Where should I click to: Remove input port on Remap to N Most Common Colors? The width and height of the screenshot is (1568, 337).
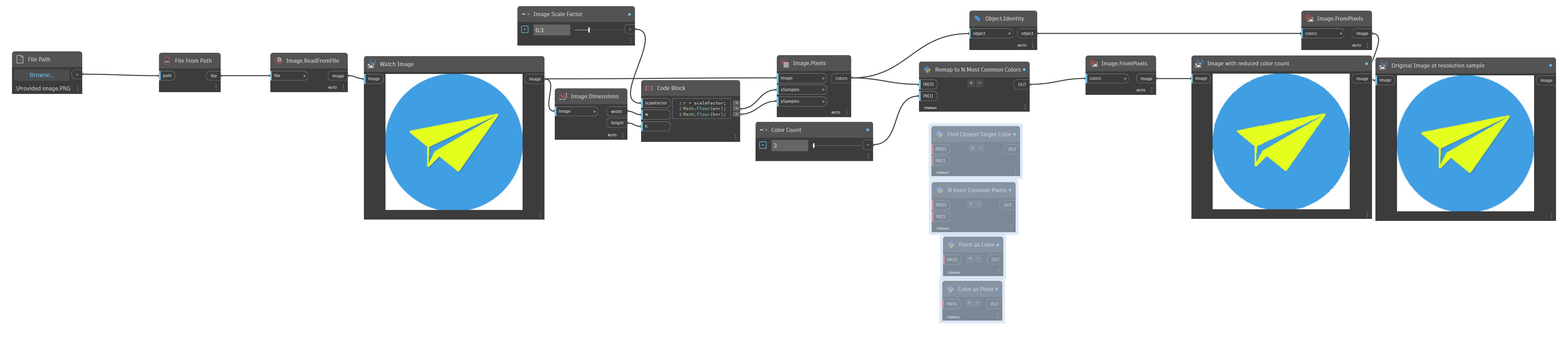[979, 83]
